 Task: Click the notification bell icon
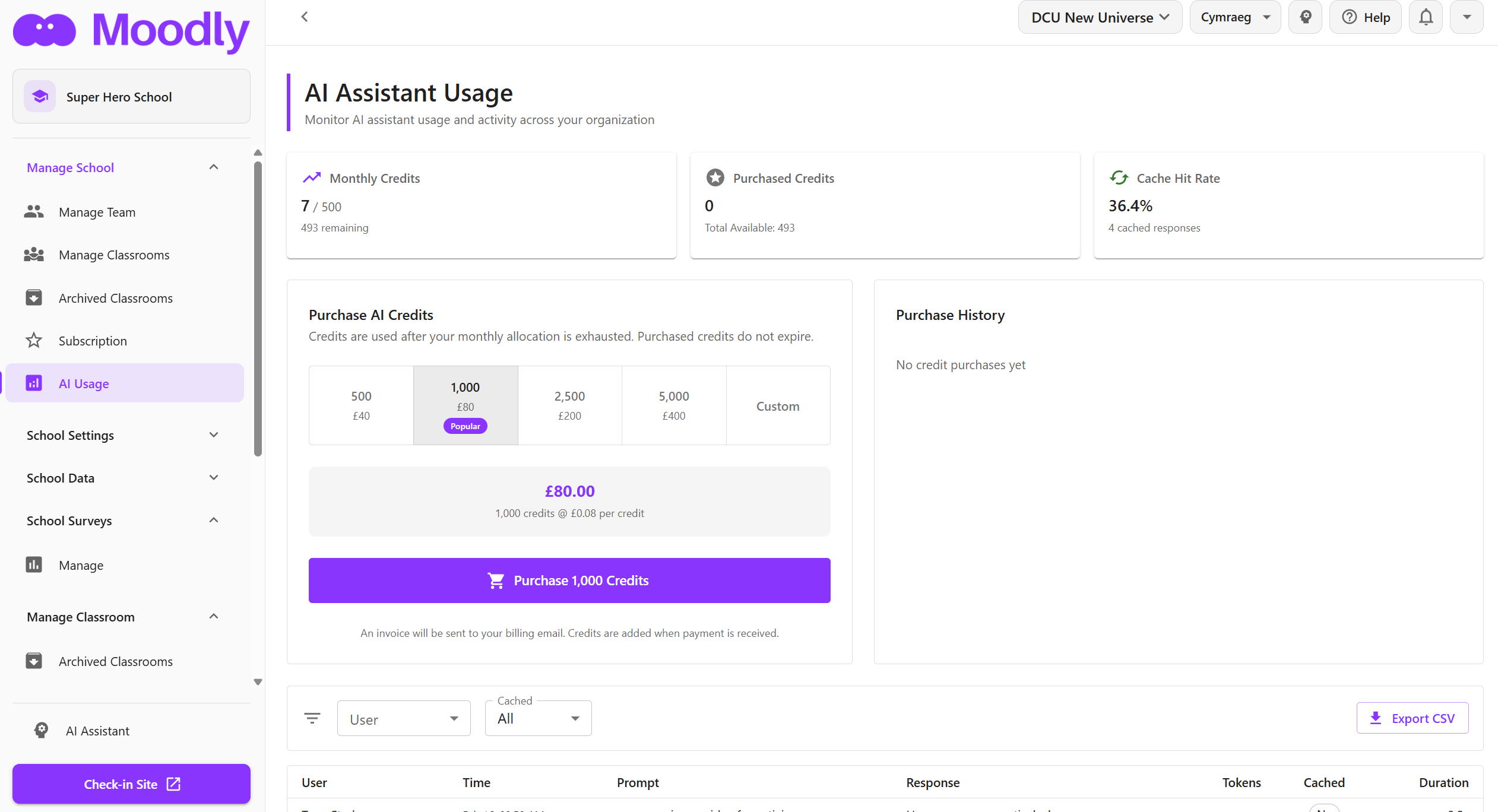[x=1426, y=17]
